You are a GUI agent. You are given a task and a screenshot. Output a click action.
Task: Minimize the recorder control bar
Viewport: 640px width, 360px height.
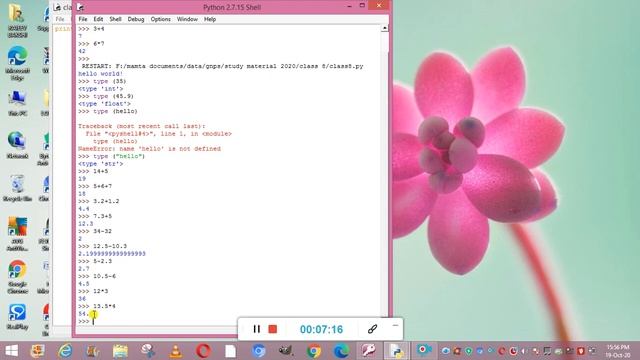[395, 325]
